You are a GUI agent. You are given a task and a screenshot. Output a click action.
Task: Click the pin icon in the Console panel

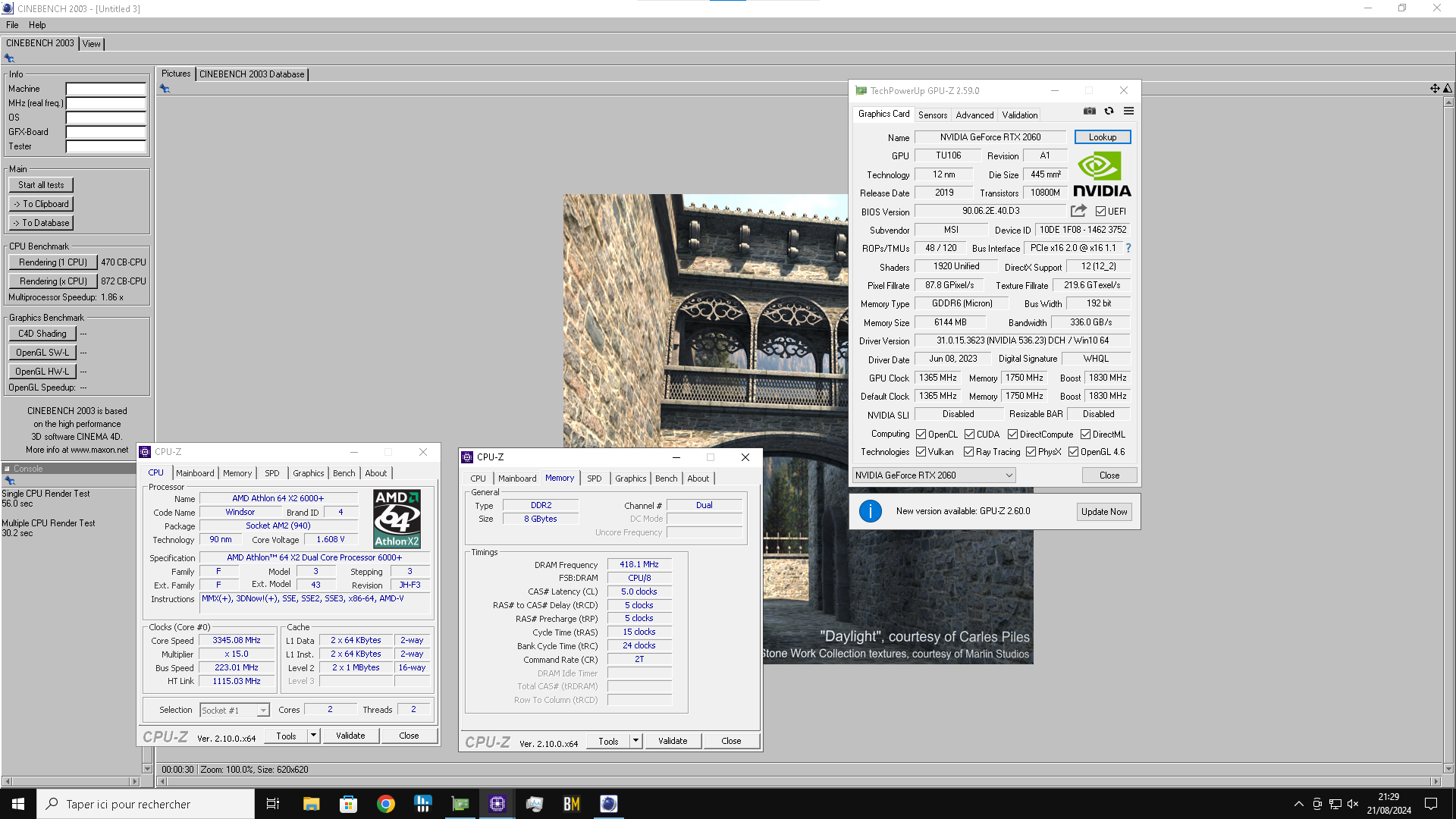10,481
